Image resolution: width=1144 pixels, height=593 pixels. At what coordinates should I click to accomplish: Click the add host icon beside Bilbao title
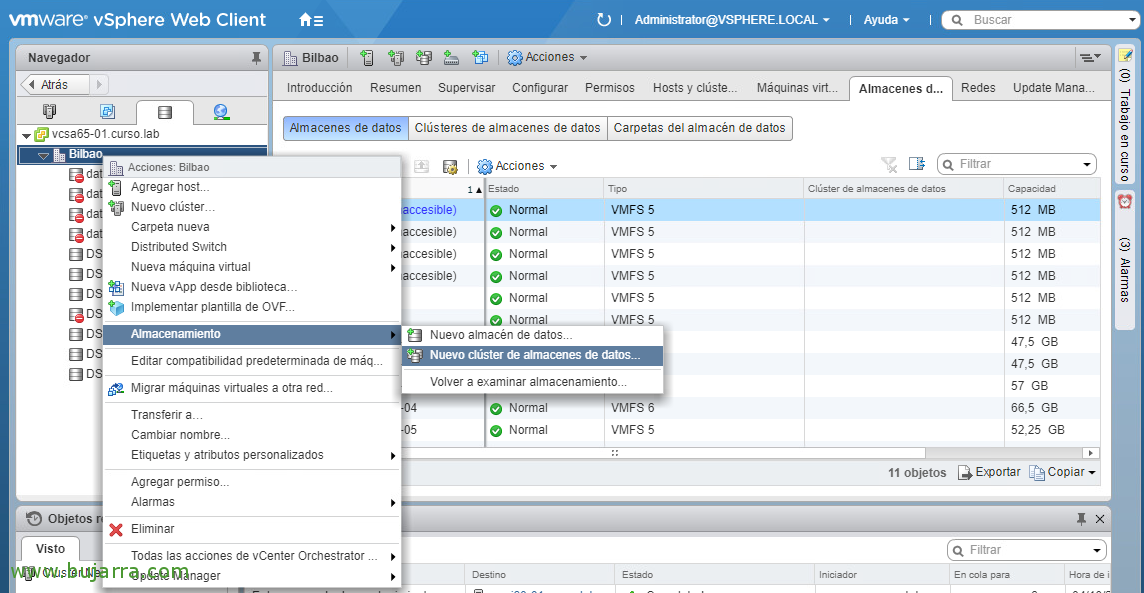(x=367, y=58)
